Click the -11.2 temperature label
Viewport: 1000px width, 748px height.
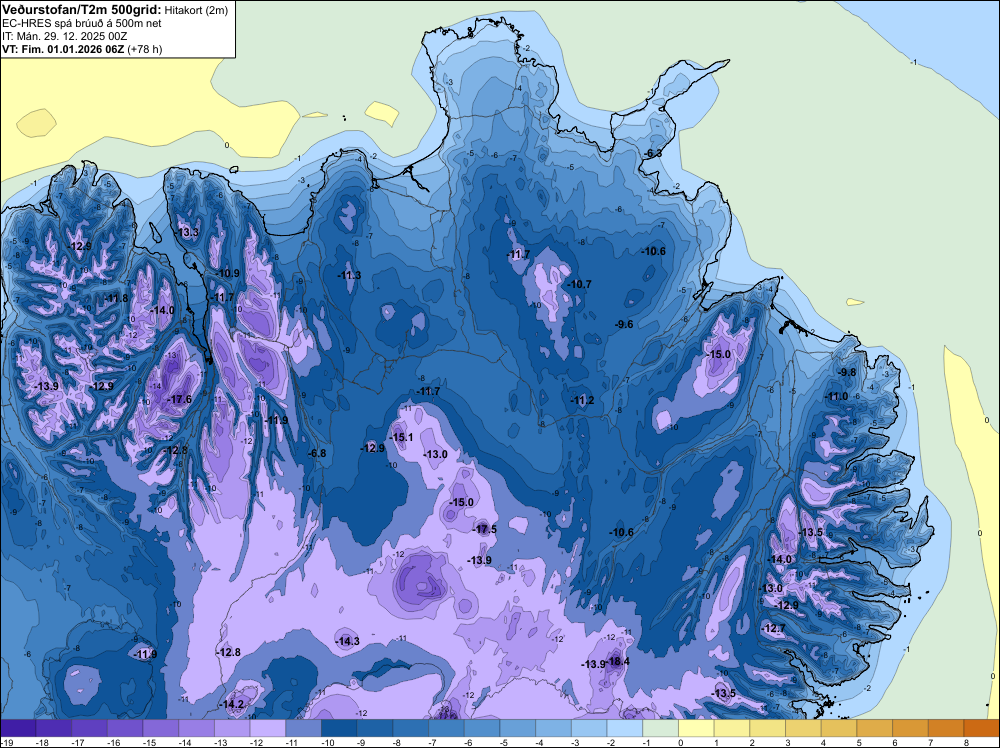(582, 400)
